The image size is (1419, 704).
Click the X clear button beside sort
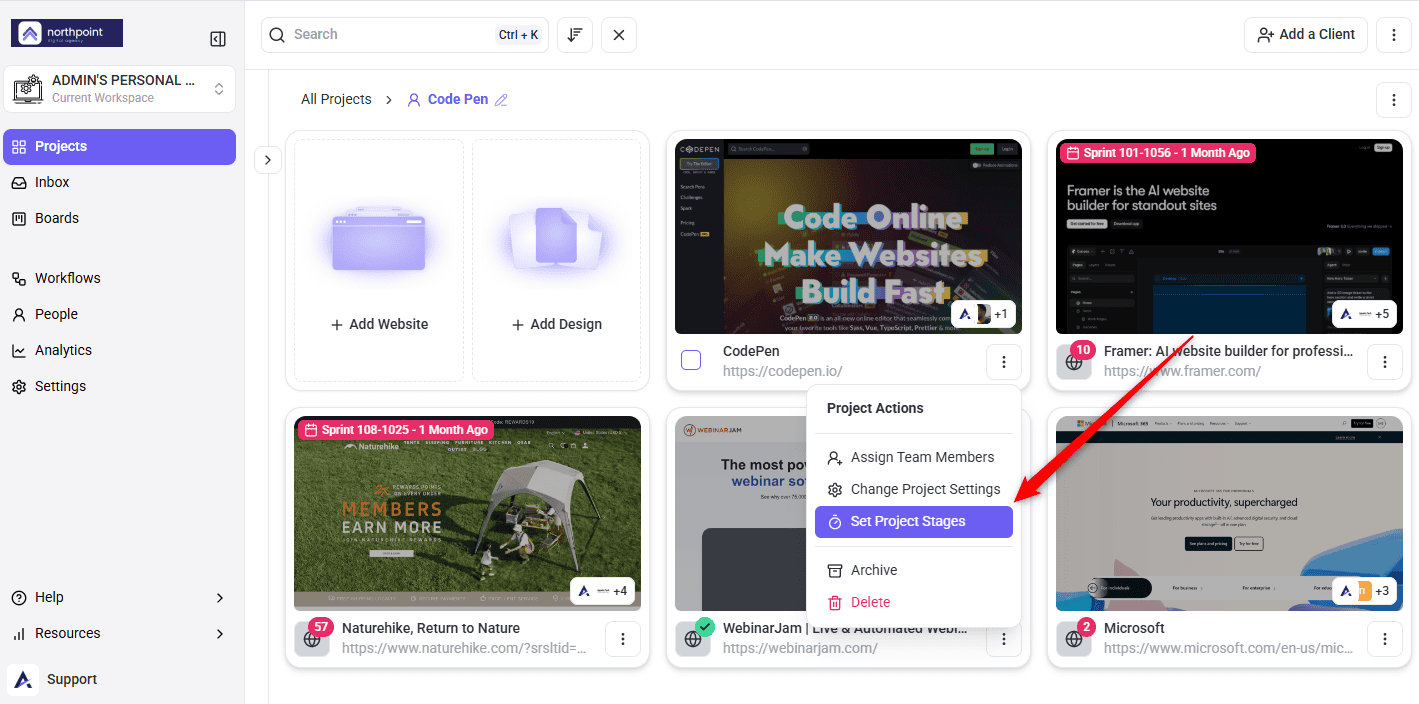[619, 34]
